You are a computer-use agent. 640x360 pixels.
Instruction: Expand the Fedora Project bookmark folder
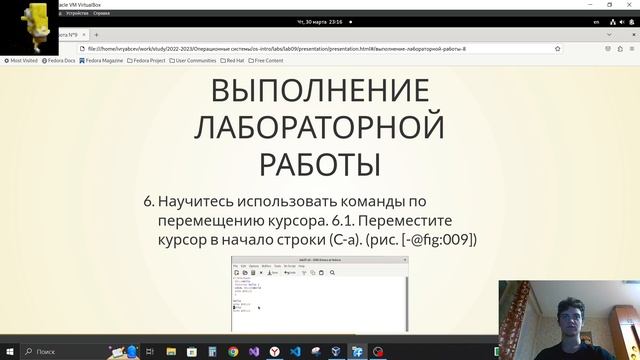[146, 60]
